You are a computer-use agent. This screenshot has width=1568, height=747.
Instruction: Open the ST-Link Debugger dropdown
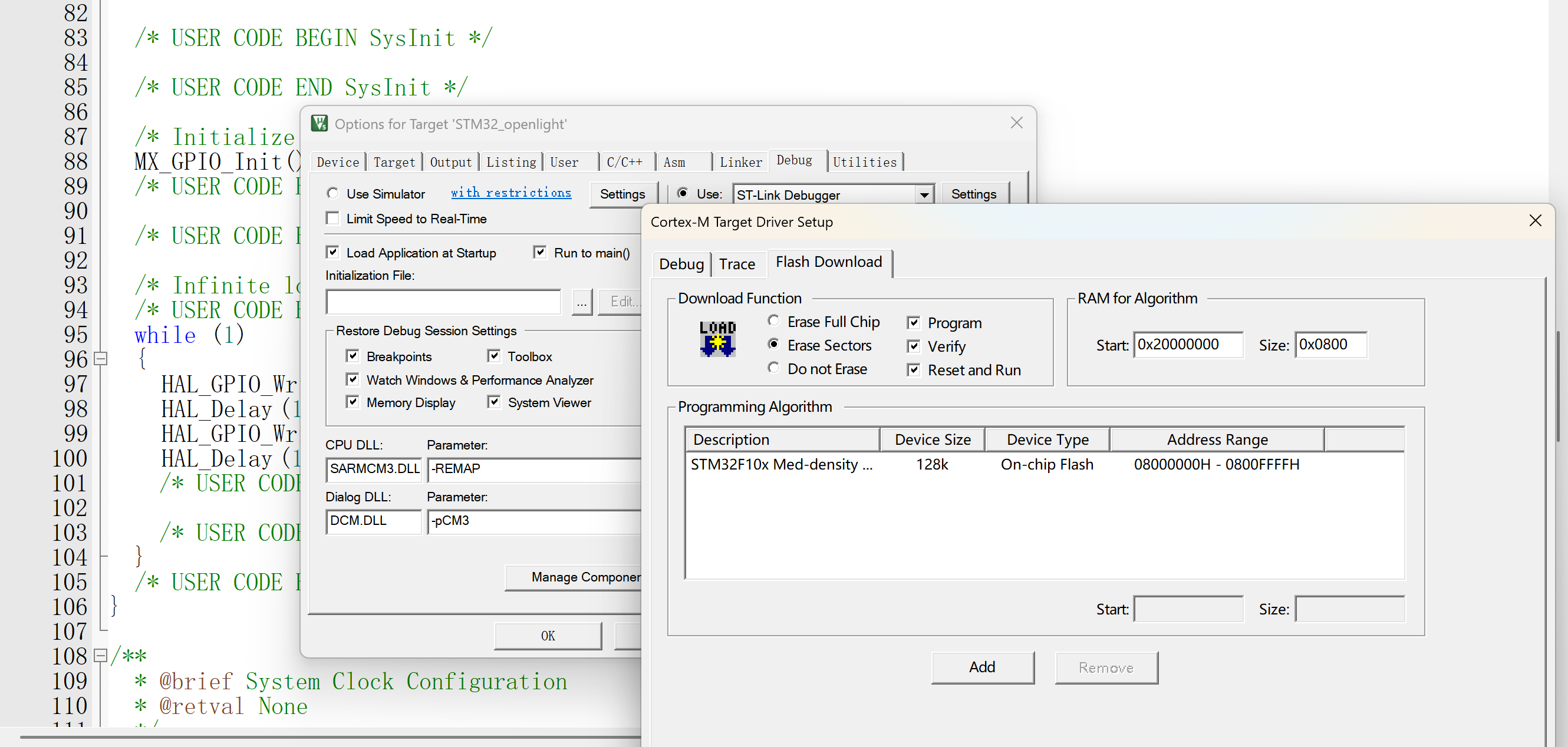(x=924, y=194)
